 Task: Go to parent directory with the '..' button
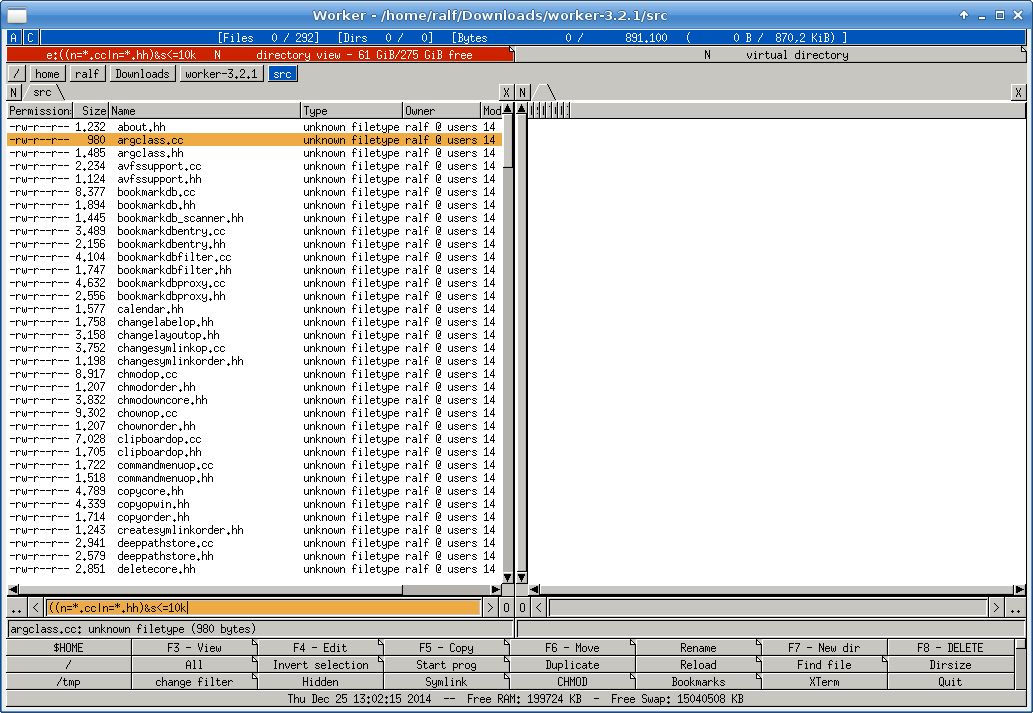[17, 608]
